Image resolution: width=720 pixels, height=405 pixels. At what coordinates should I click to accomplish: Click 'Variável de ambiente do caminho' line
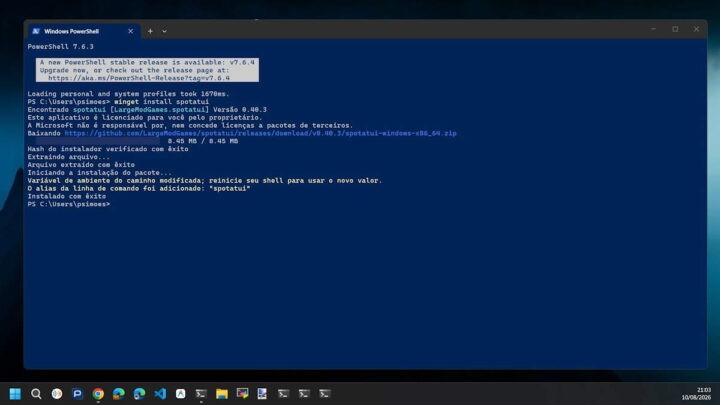pos(204,180)
